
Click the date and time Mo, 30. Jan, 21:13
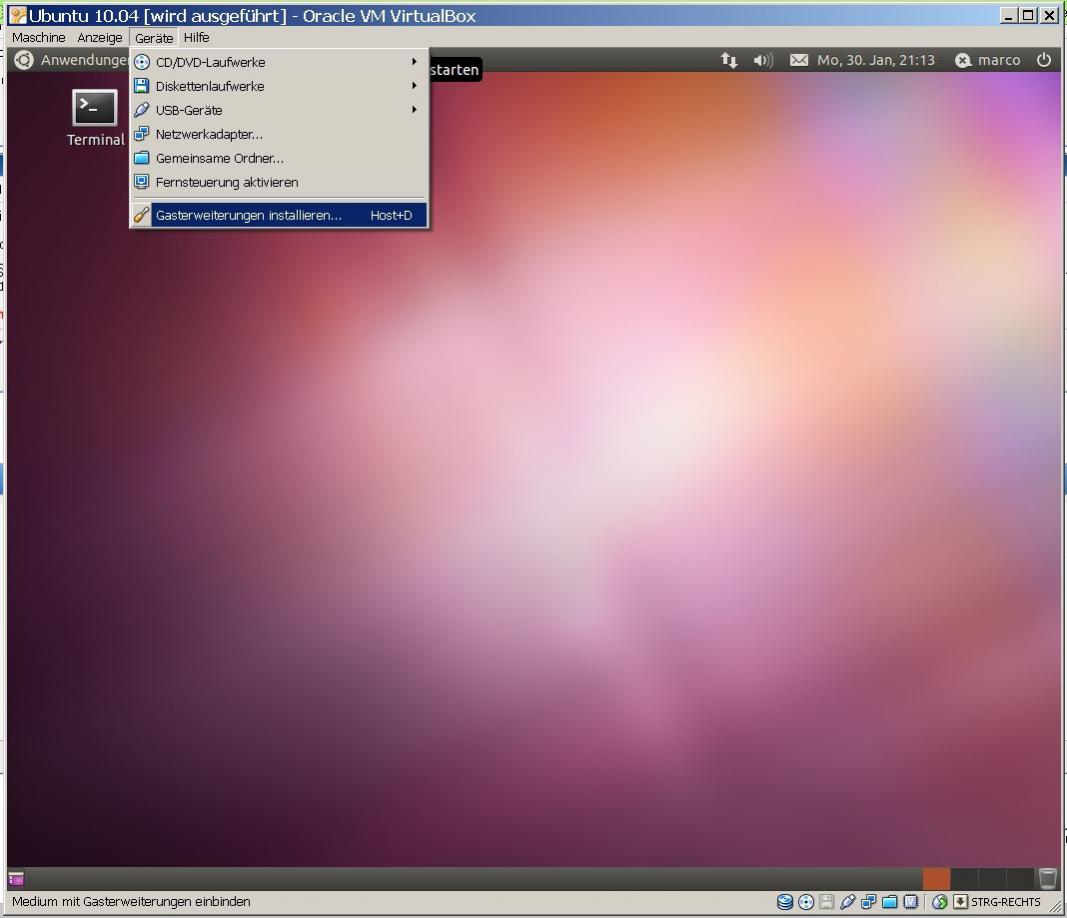point(876,61)
